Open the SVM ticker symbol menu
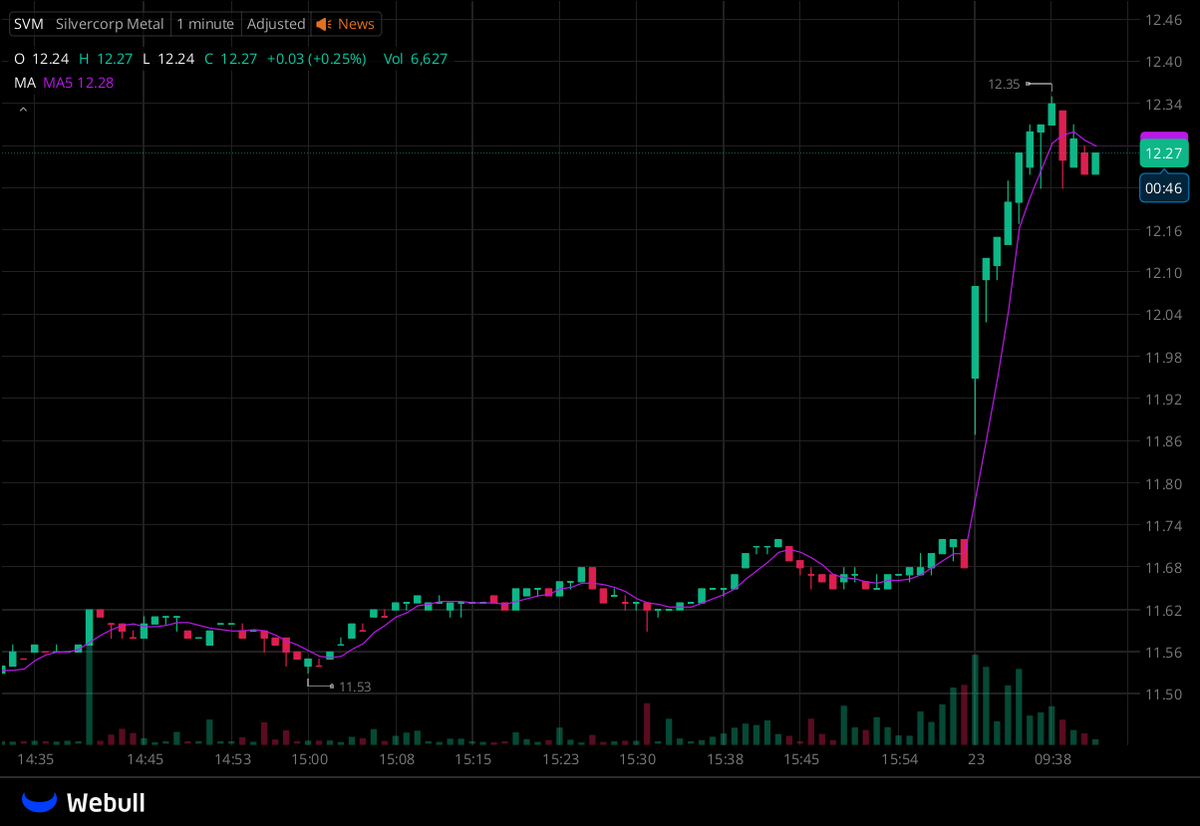Screen dimensions: 1200x826 tap(27, 24)
